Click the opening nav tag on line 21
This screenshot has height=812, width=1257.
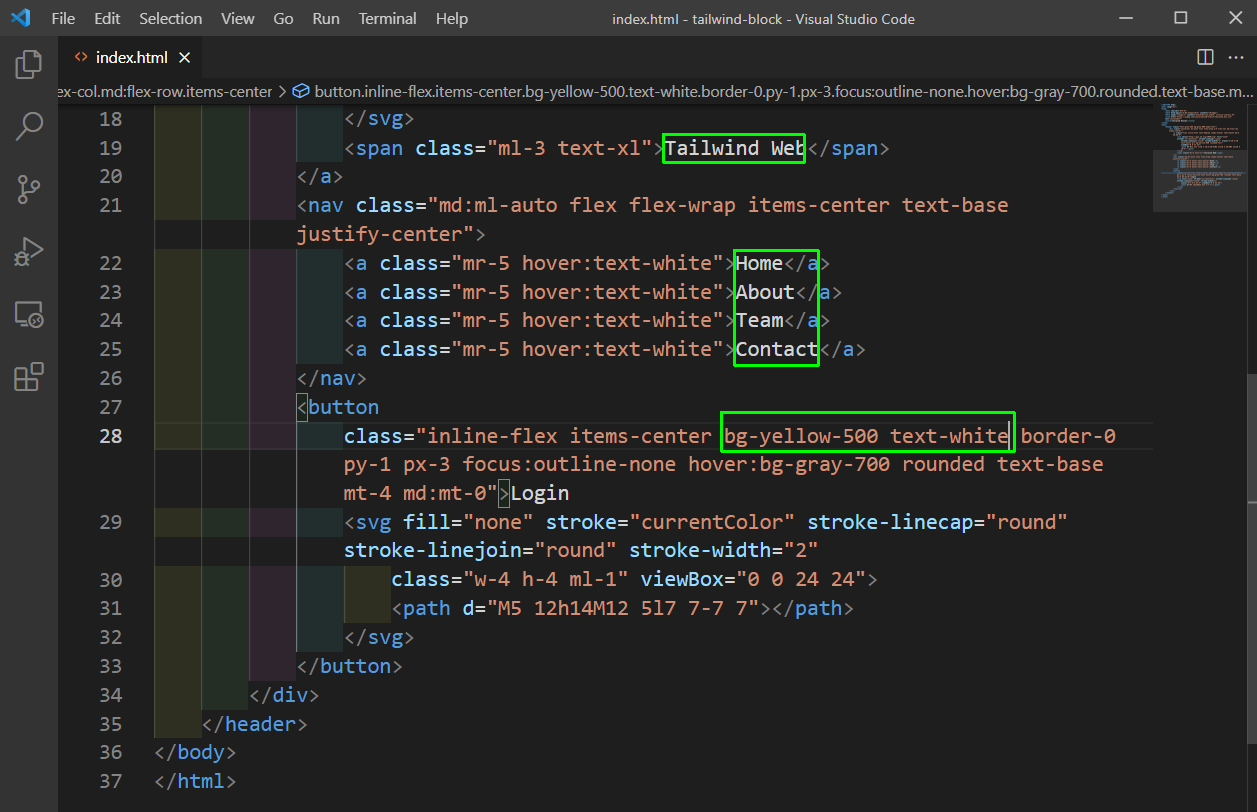click(320, 206)
